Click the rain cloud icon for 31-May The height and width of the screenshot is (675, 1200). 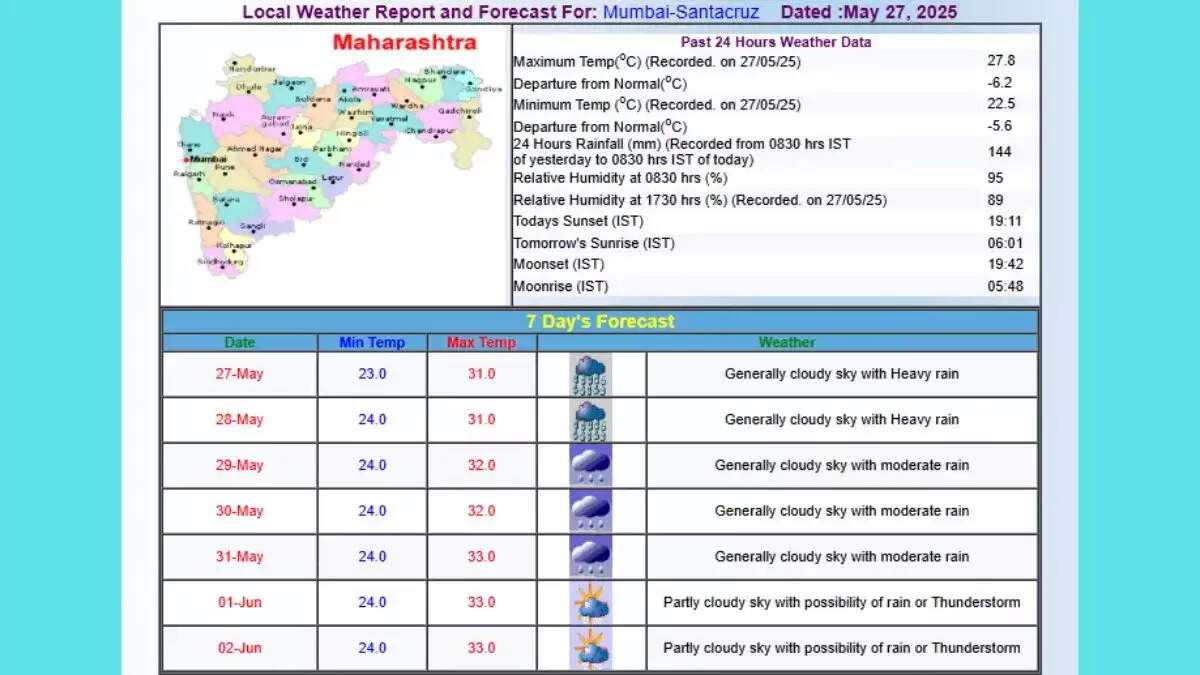click(x=589, y=556)
